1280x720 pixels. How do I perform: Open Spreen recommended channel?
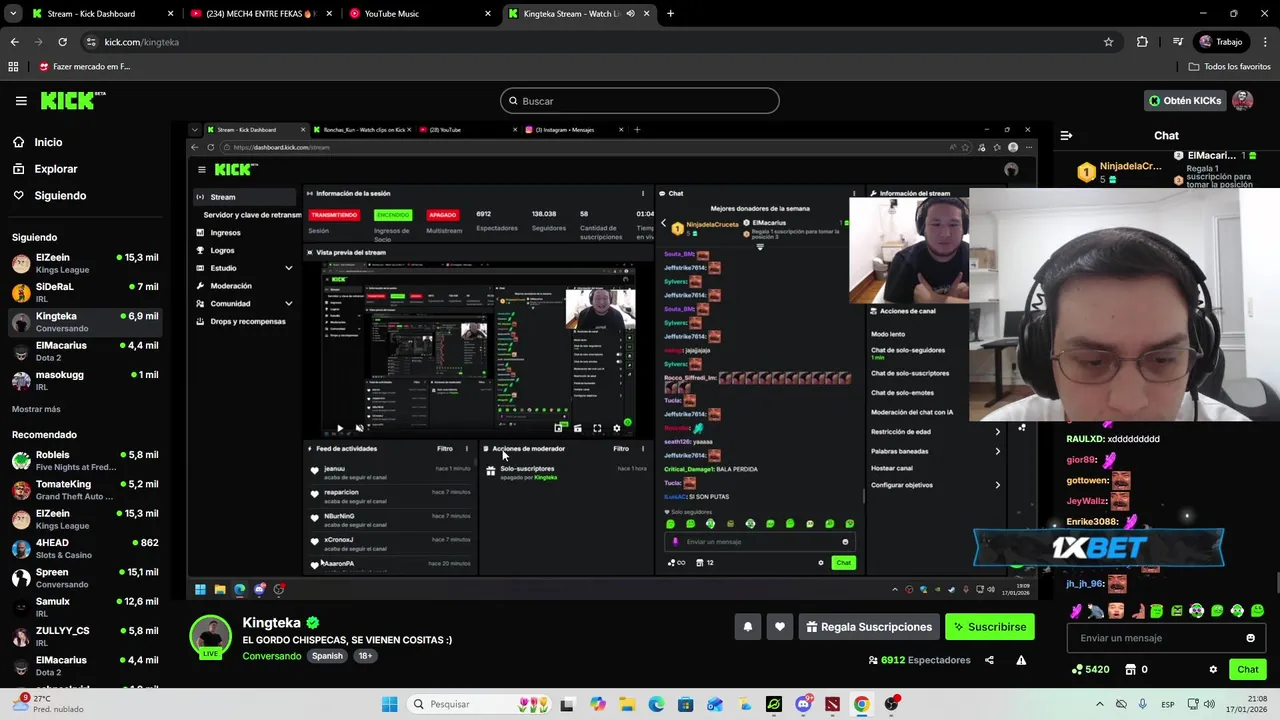[x=85, y=578]
